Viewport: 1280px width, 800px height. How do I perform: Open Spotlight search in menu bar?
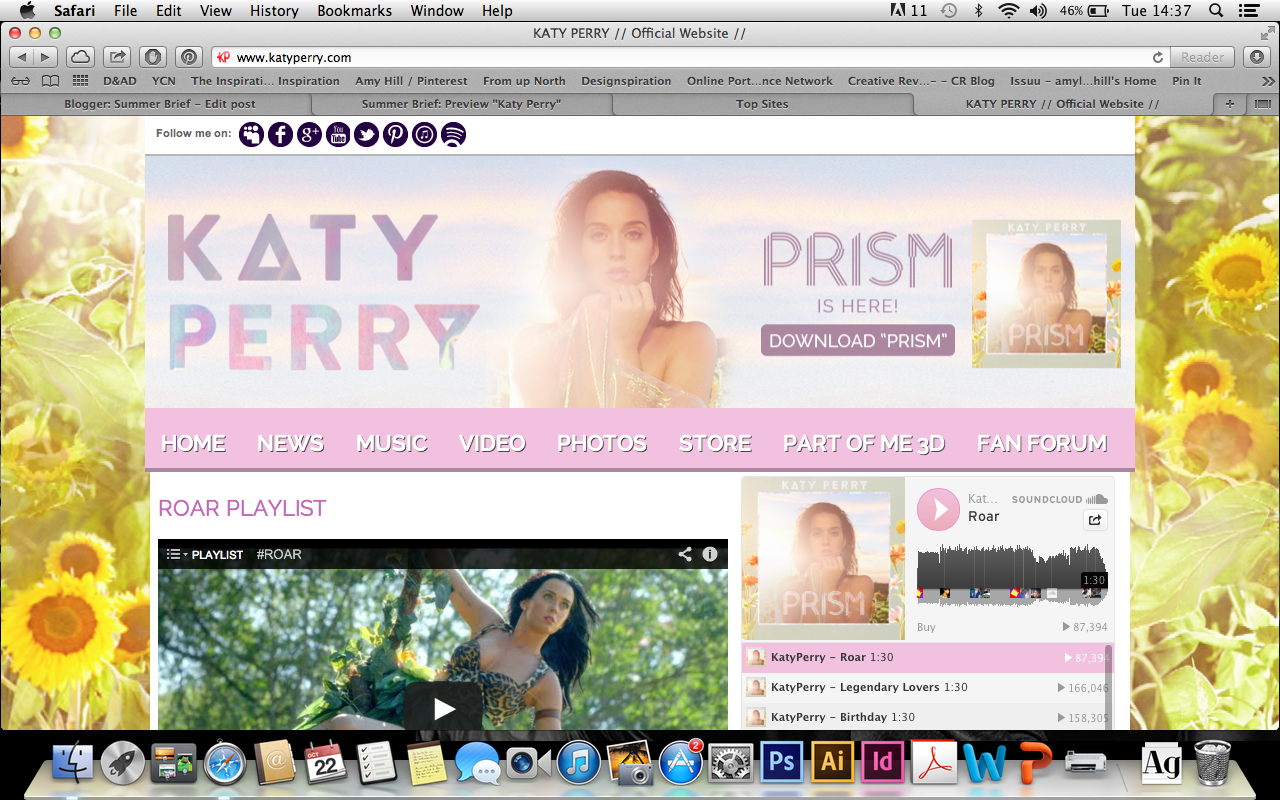coord(1216,11)
